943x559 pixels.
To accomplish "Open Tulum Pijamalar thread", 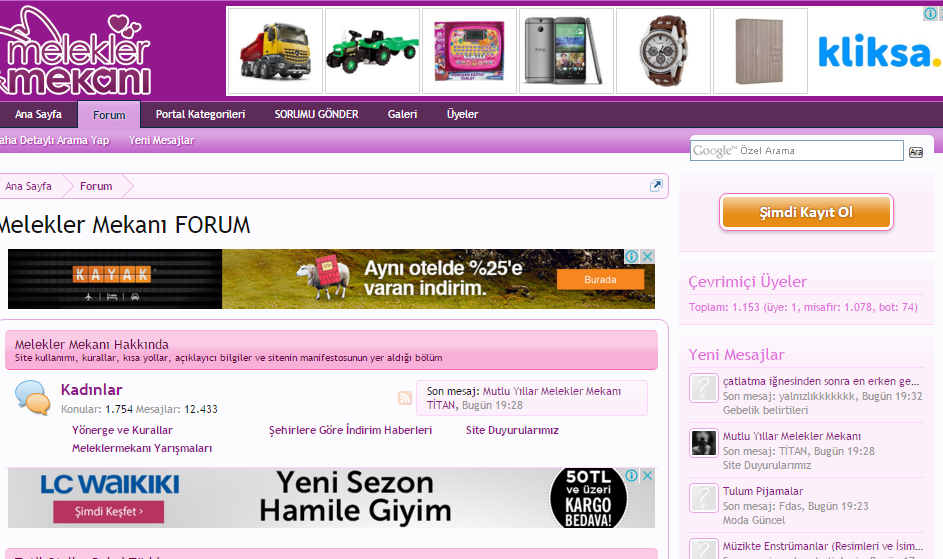I will (x=763, y=492).
